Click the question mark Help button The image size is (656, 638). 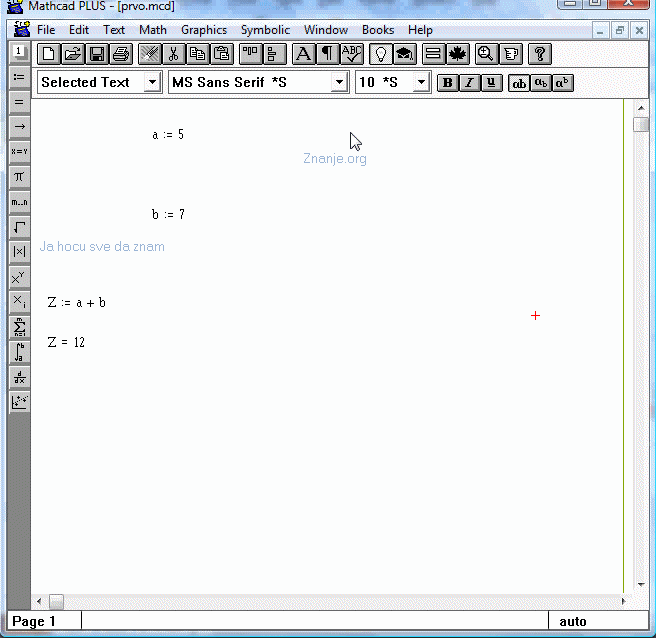coord(539,54)
